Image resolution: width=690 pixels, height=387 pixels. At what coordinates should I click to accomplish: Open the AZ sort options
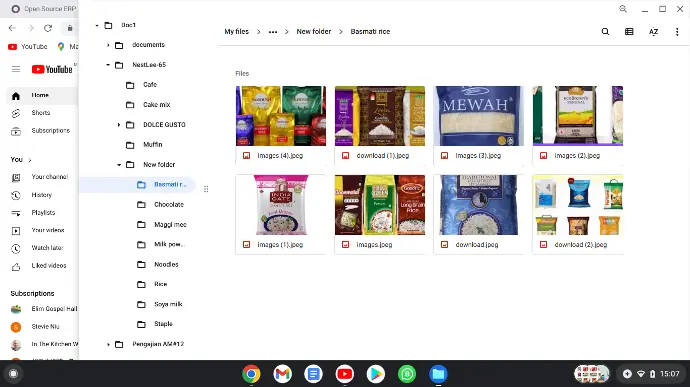tap(653, 32)
